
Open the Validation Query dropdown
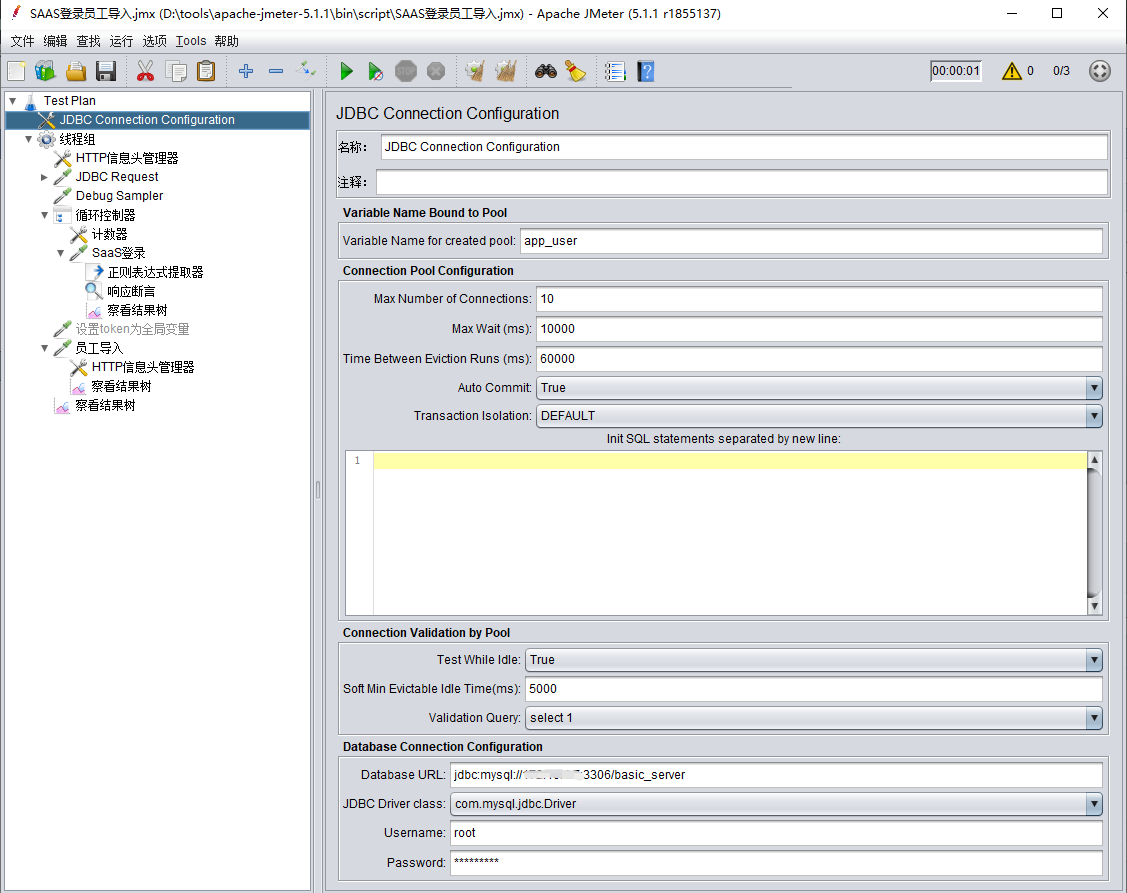coord(814,718)
